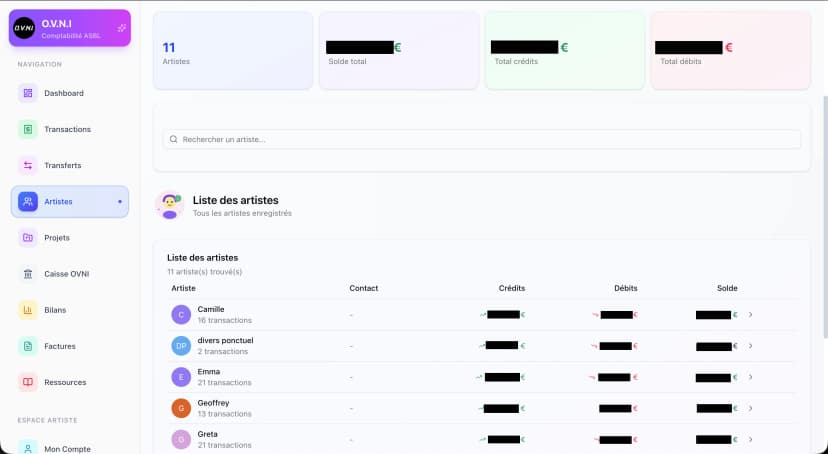
Task: Open Ressources via the book icon
Action: (28, 382)
